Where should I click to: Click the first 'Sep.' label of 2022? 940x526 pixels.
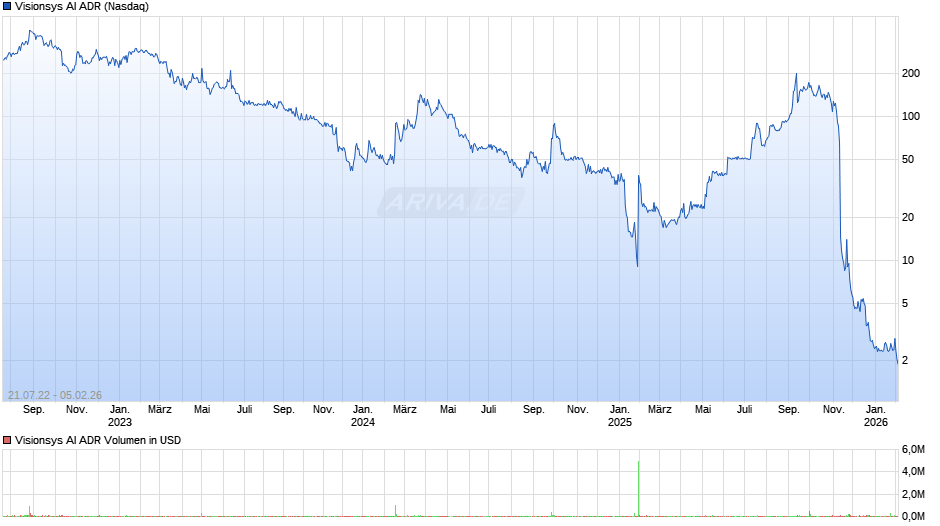click(x=34, y=410)
